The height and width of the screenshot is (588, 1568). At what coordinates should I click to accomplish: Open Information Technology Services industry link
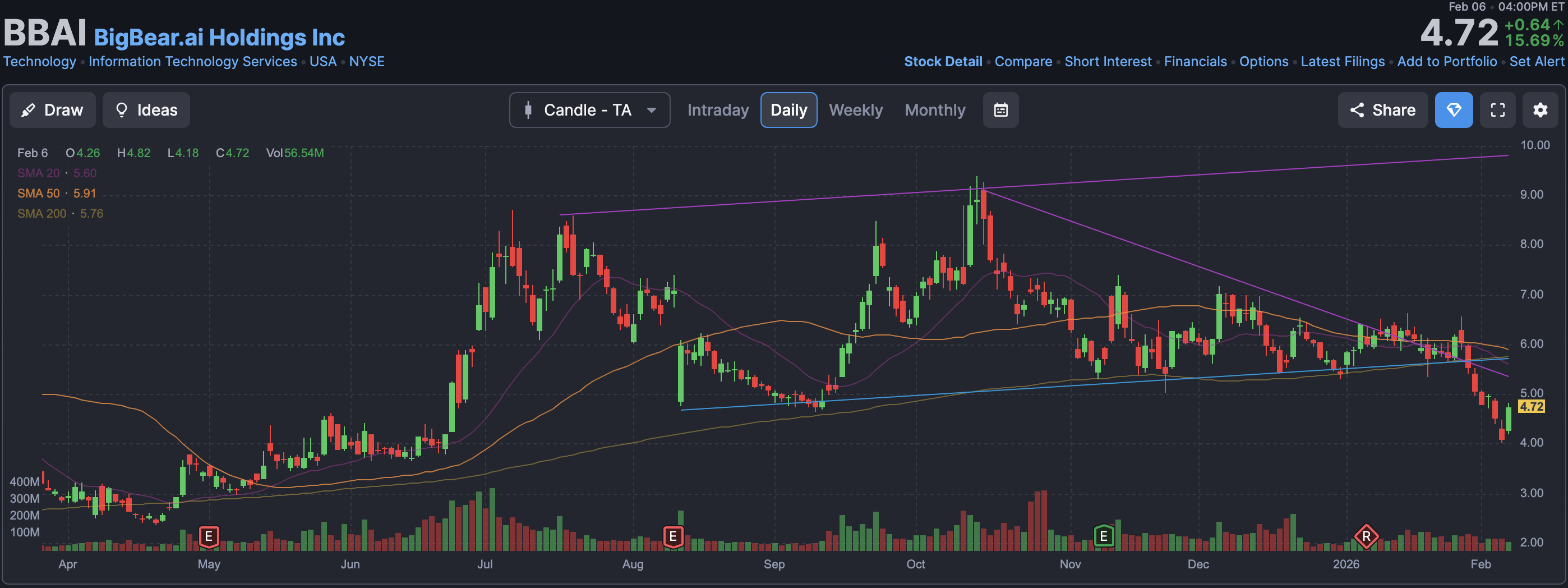pos(193,62)
